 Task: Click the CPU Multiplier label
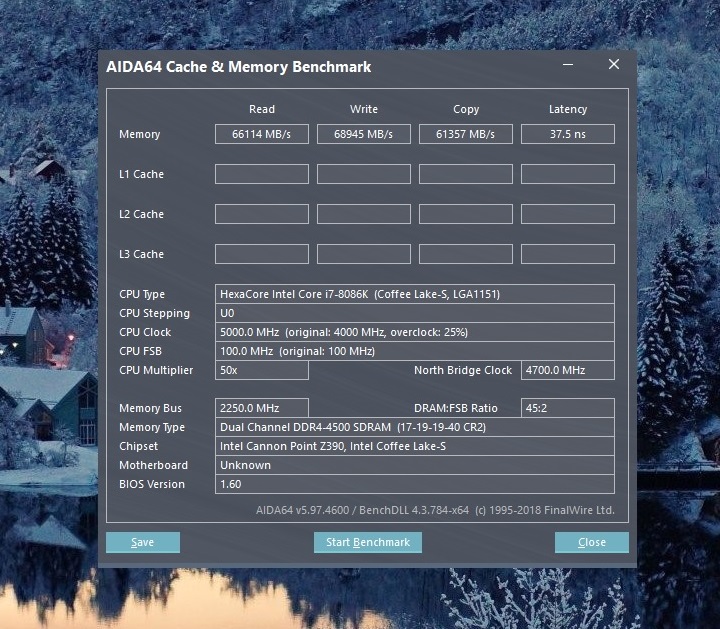tap(156, 371)
